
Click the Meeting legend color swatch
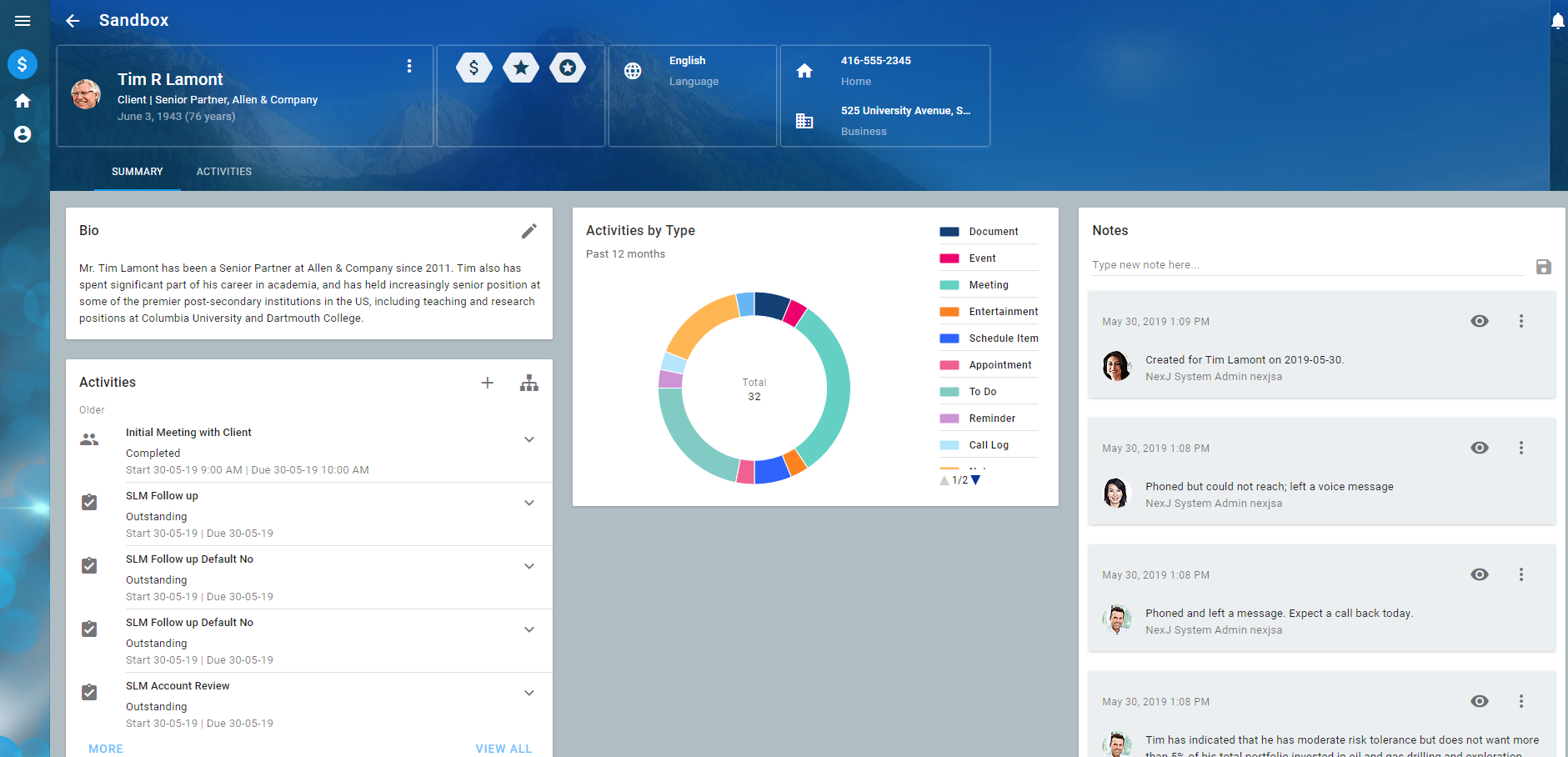(949, 285)
